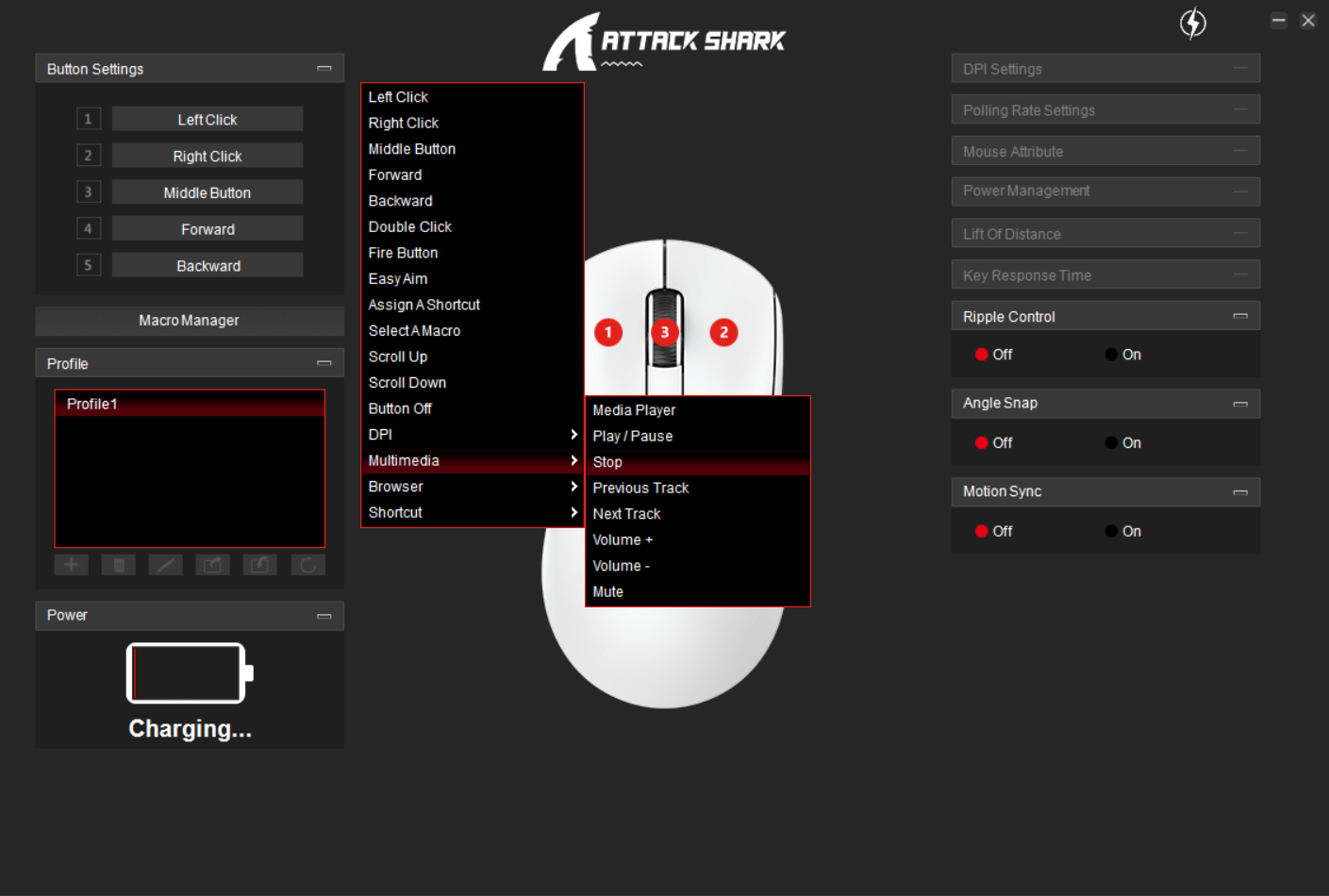Select Stop in Multimedia submenu
Image resolution: width=1329 pixels, height=896 pixels.
coord(698,462)
